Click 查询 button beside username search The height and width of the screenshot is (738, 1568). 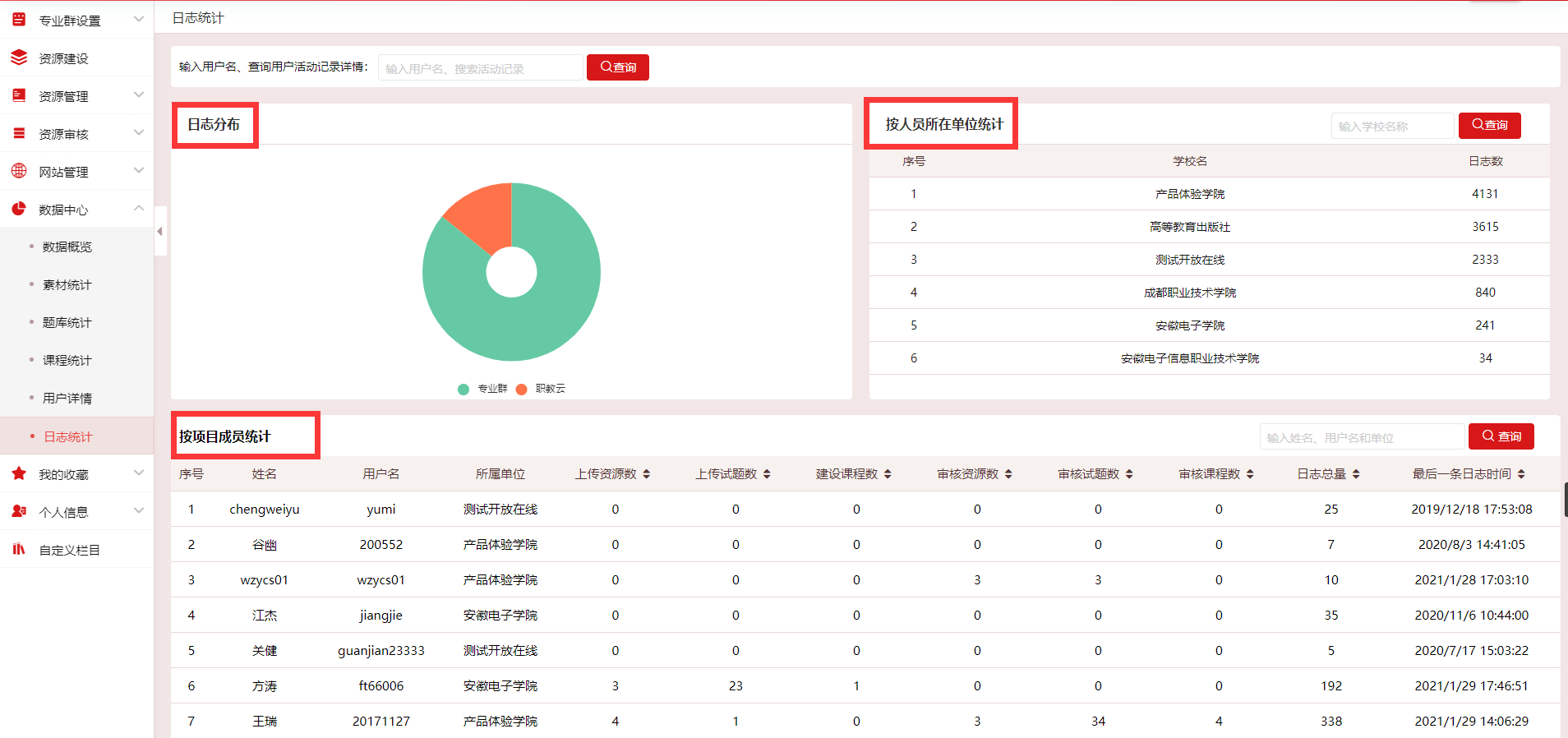point(618,67)
